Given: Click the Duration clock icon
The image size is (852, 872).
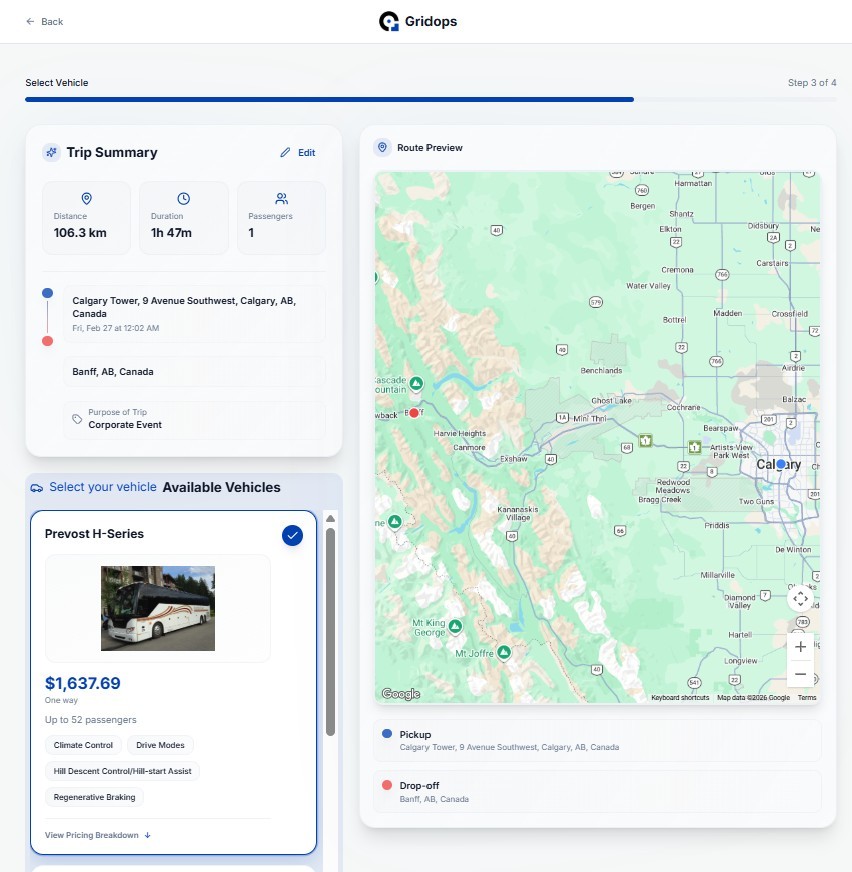Looking at the screenshot, I should [184, 199].
